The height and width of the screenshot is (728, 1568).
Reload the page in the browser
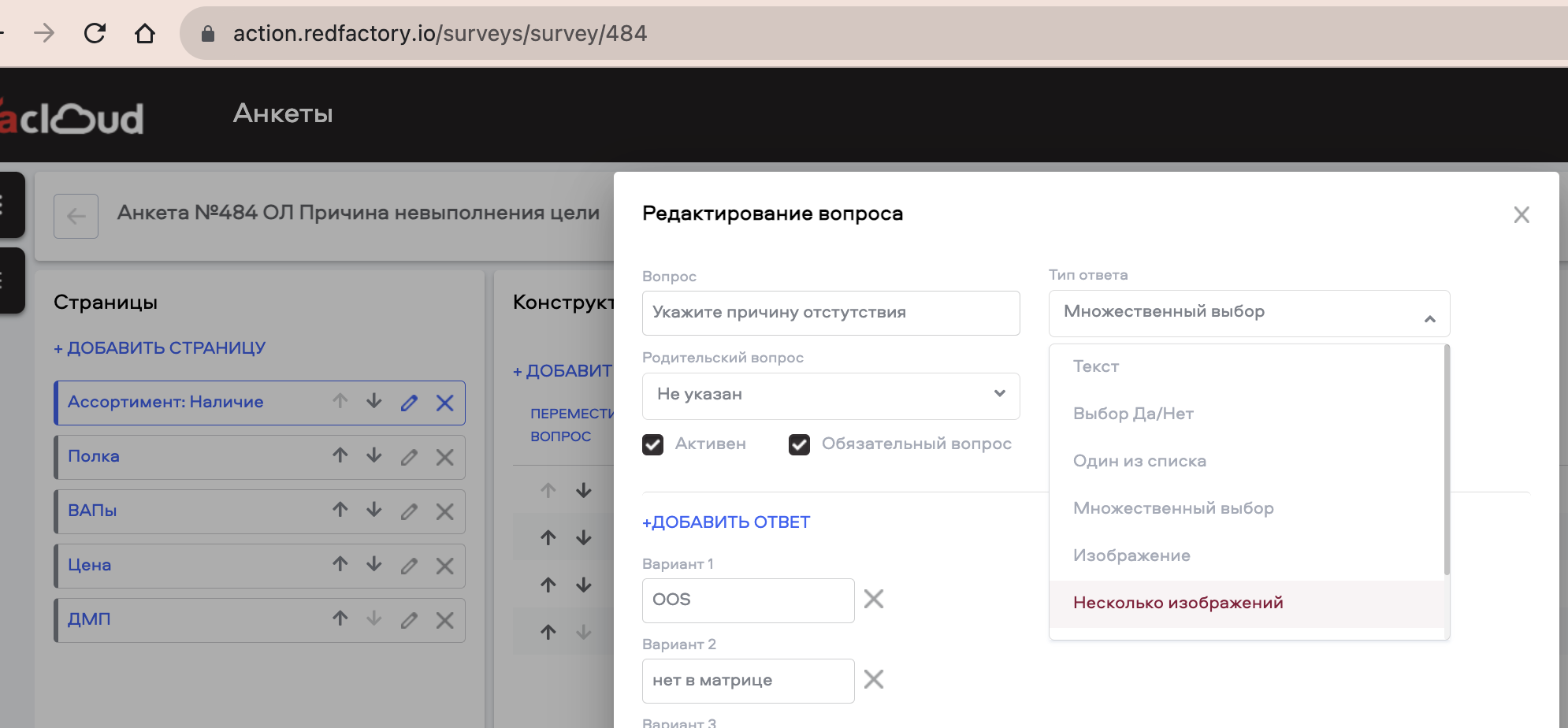tap(95, 33)
